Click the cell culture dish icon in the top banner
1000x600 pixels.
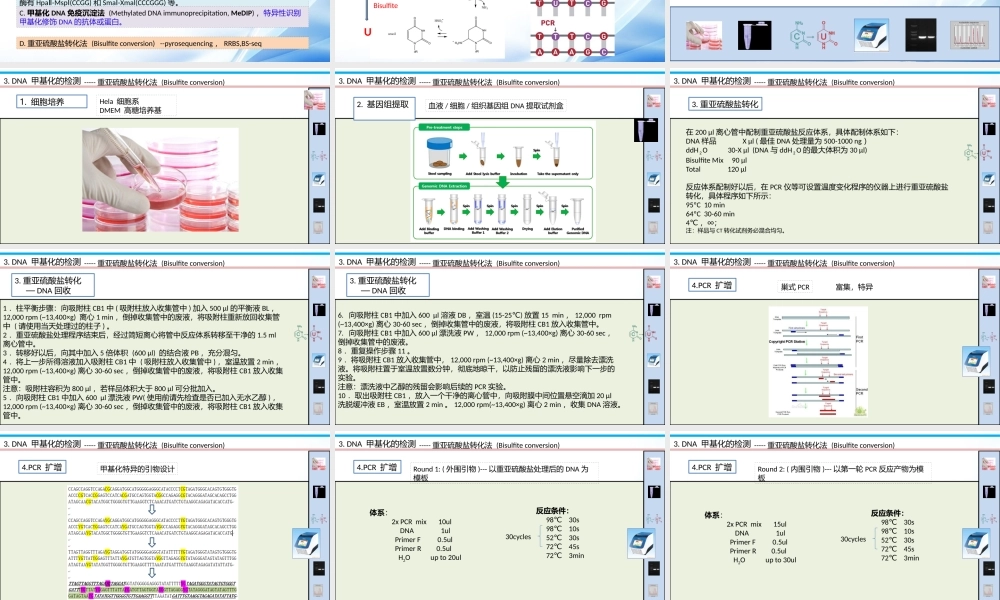click(705, 33)
